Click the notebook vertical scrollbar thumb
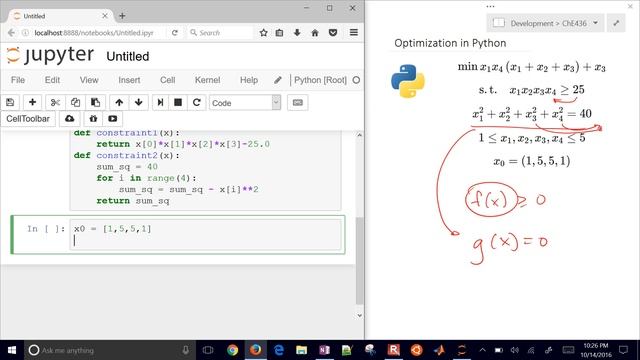640x360 pixels. [359, 260]
